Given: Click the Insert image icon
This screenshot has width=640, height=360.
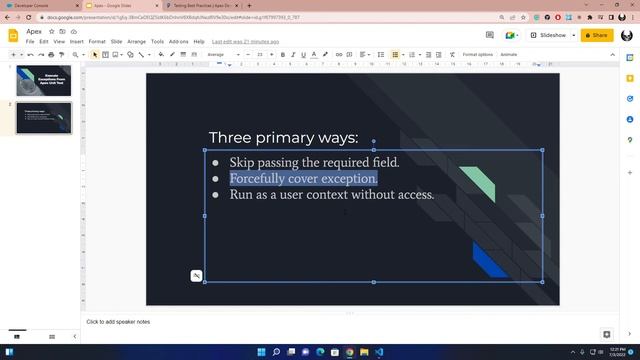Looking at the screenshot, I should [x=116, y=54].
